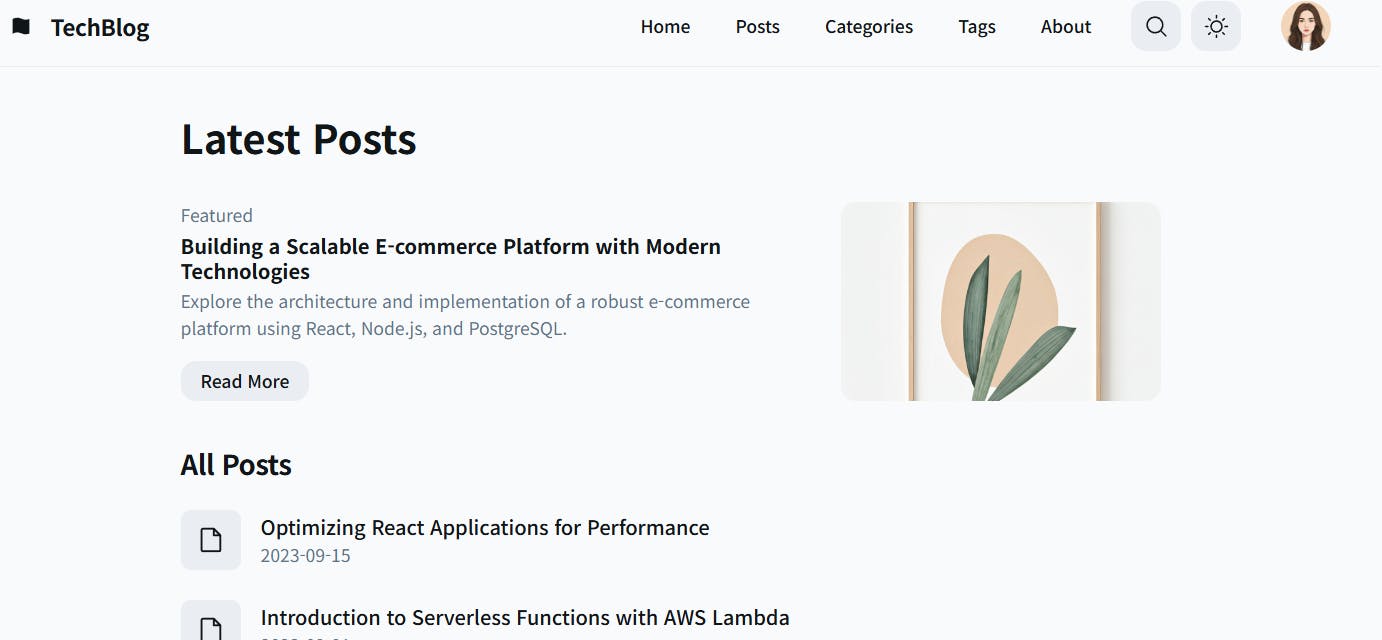Click the featured post leaf artwork image

(1000, 302)
